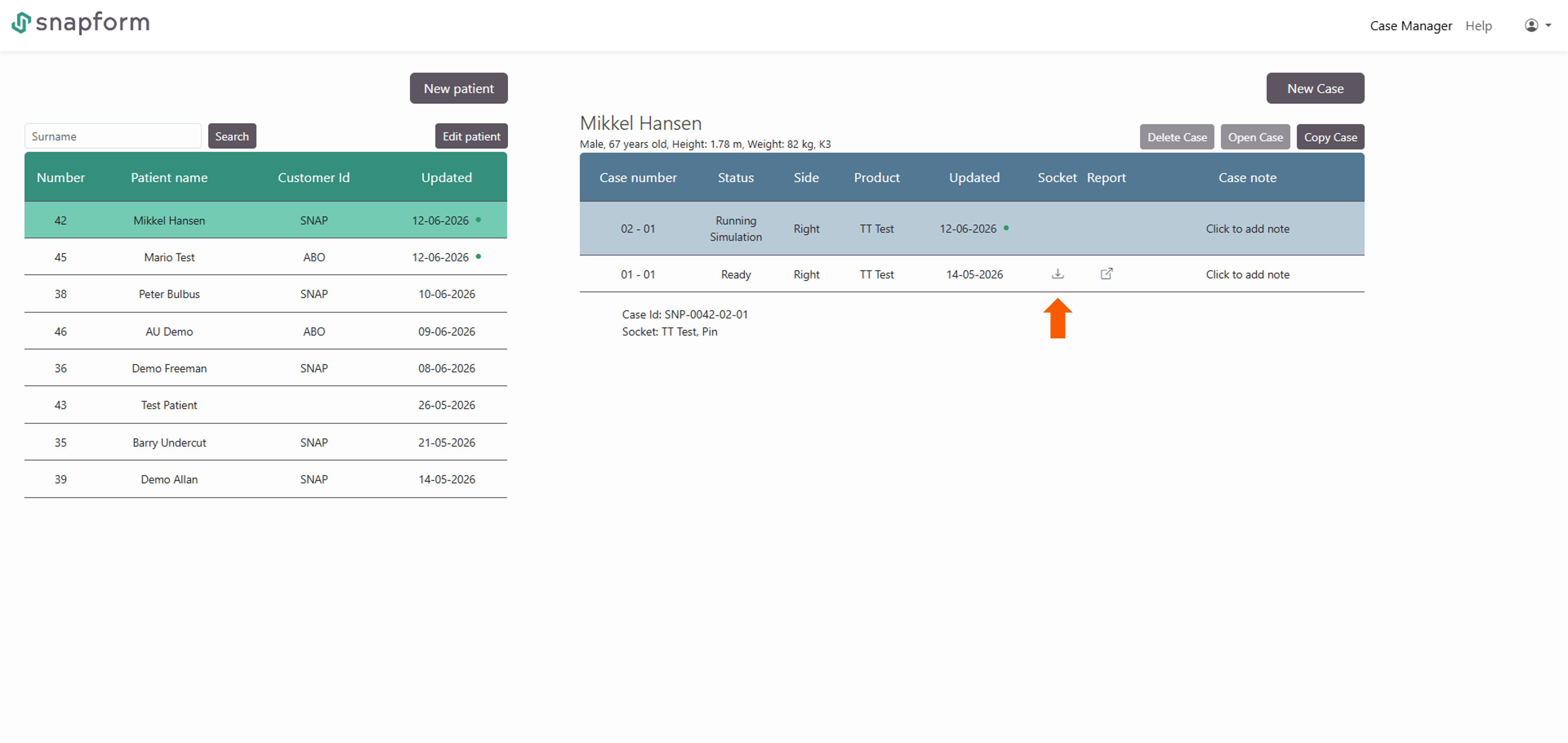Select patient Barry Undercut row
The image size is (1568, 743).
[x=265, y=442]
